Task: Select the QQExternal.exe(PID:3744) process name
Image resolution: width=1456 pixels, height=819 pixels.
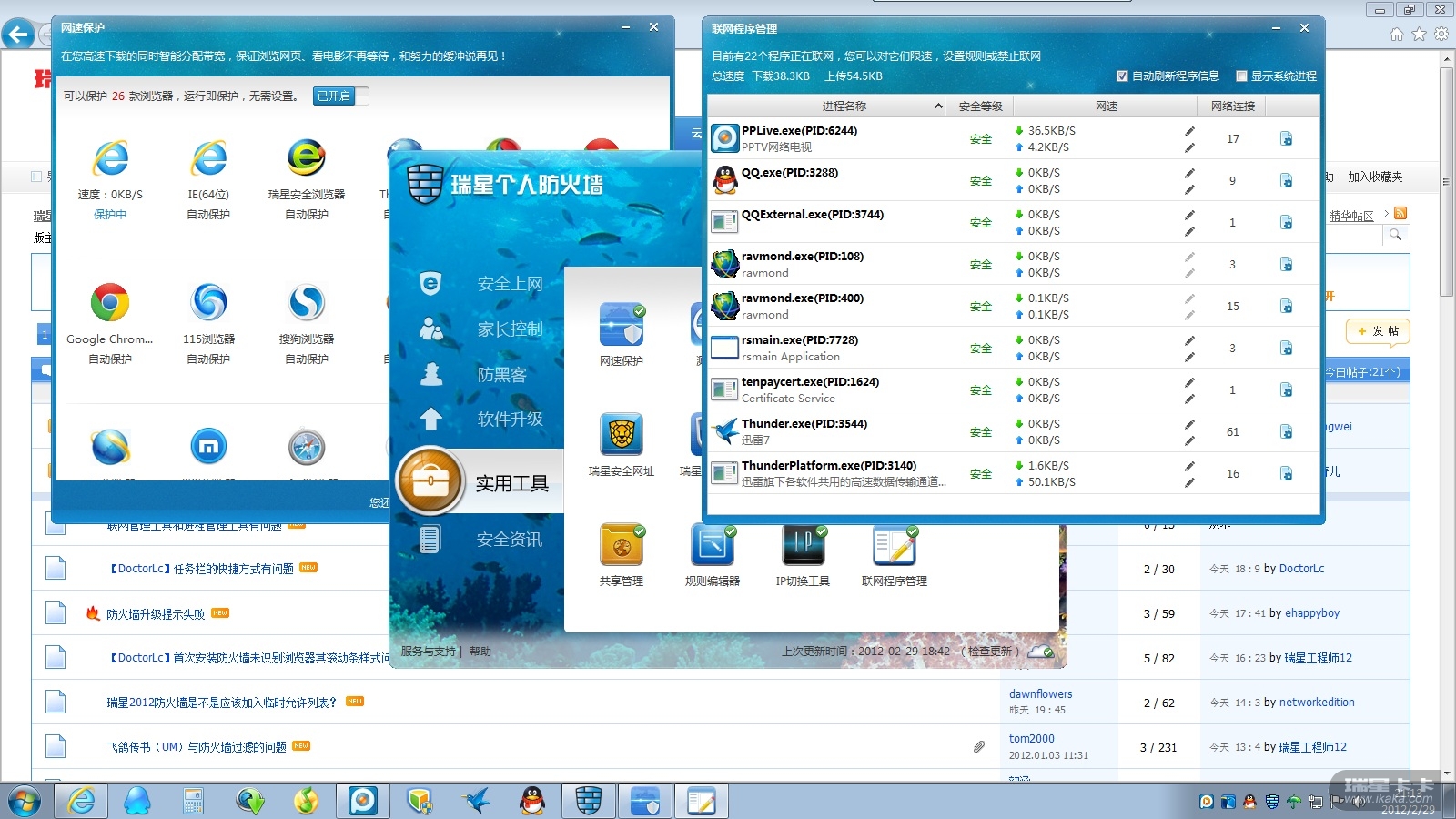Action: [x=813, y=215]
